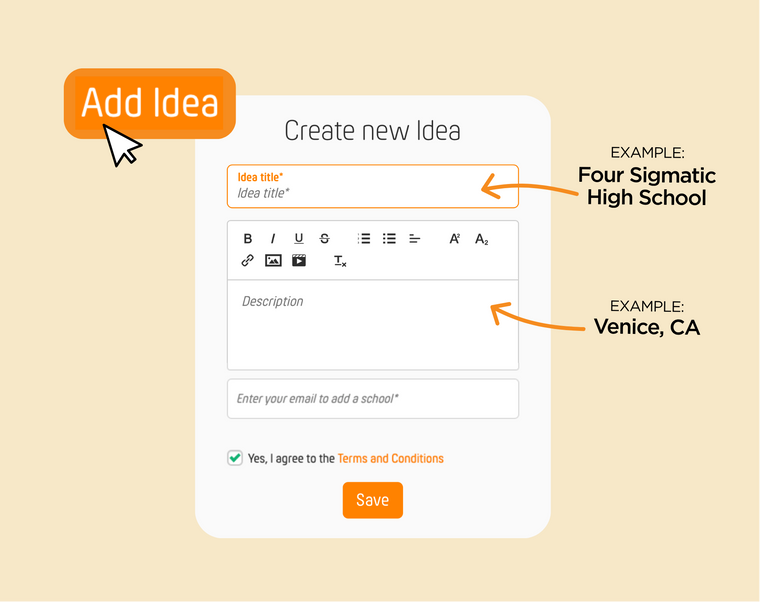Toggle bold formatting in the editor
The height and width of the screenshot is (602, 760).
tap(248, 239)
